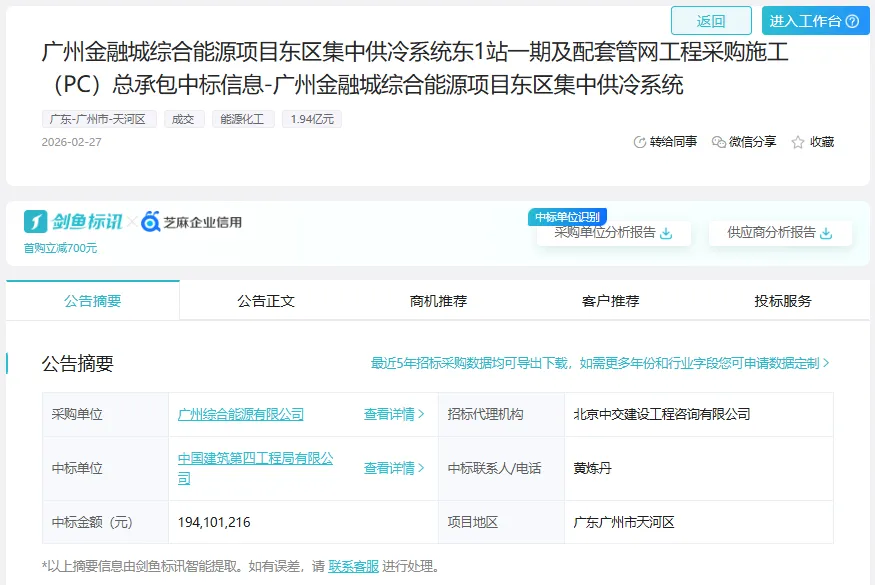
Task: Open 广州综合能源有限公司 company link
Action: 240,414
